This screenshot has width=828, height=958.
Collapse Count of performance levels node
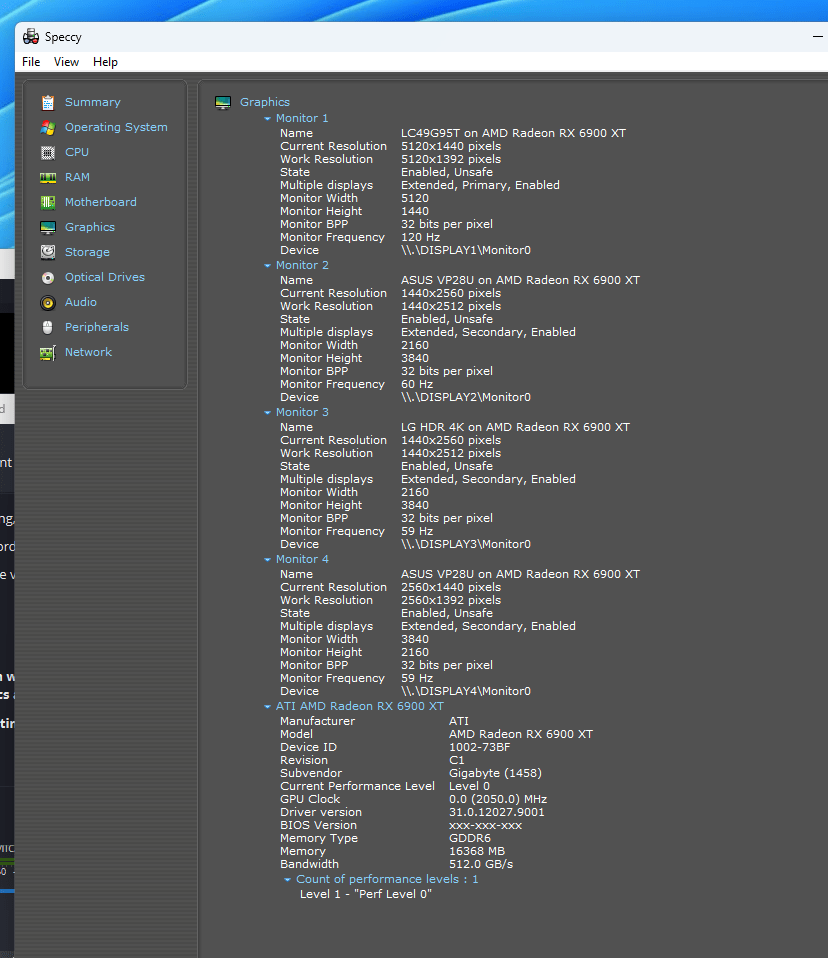(x=287, y=880)
